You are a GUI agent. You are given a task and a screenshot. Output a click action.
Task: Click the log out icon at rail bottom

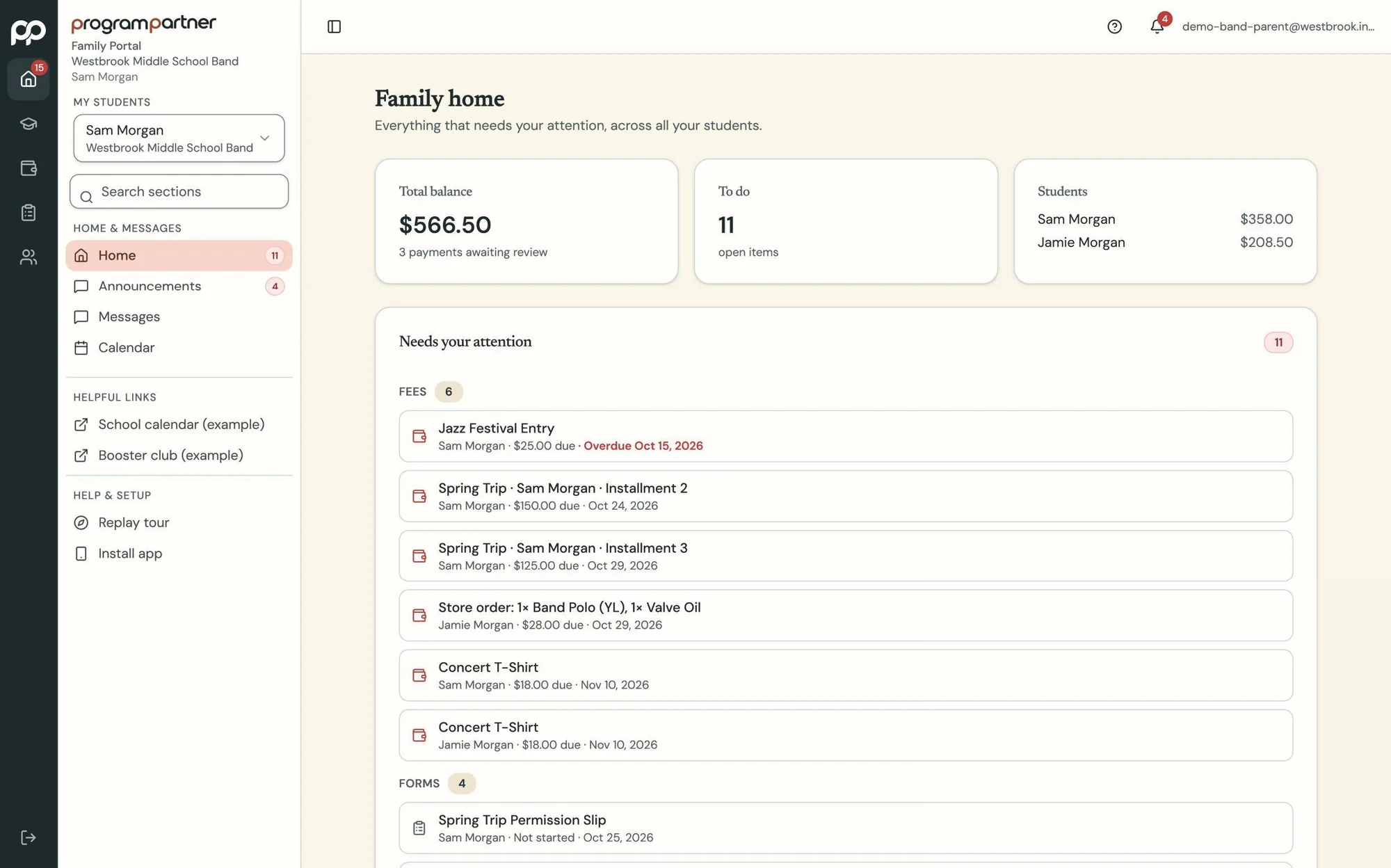tap(29, 837)
